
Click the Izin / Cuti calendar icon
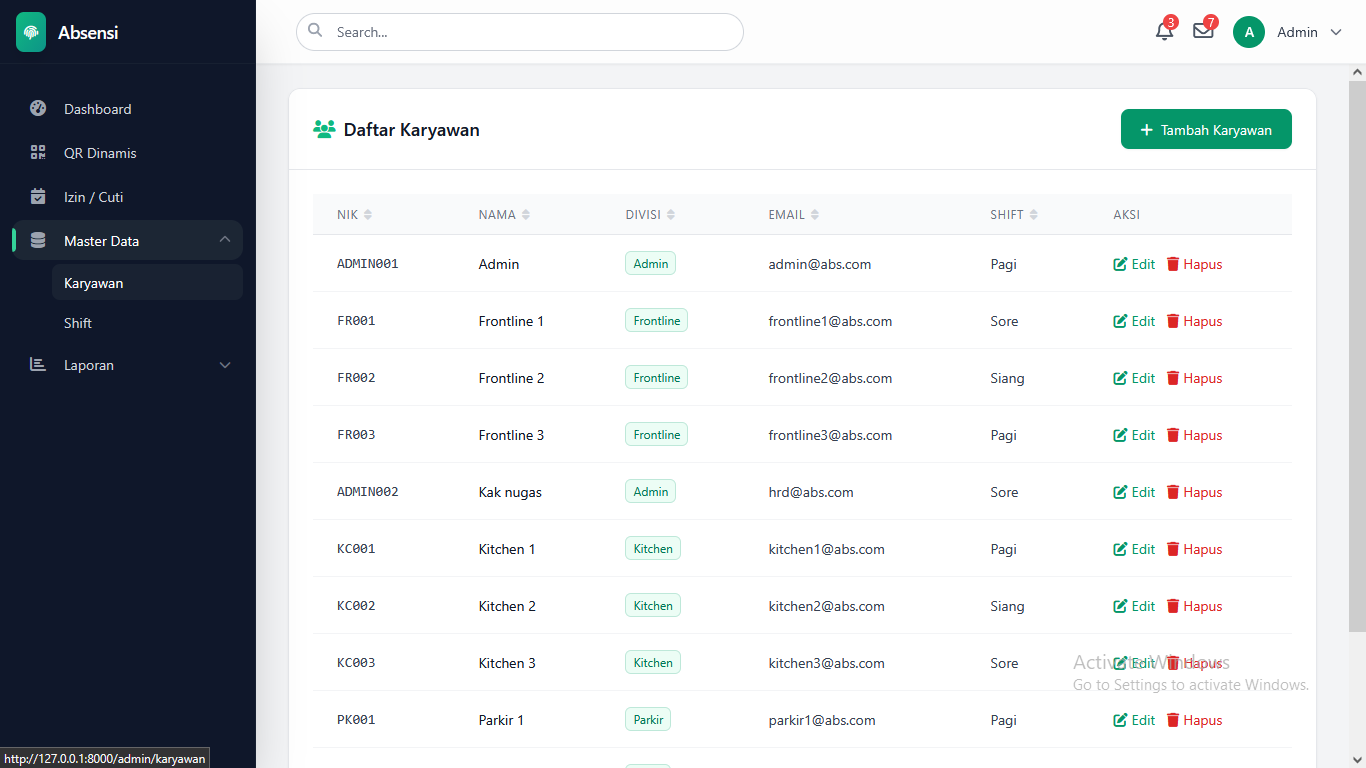38,197
